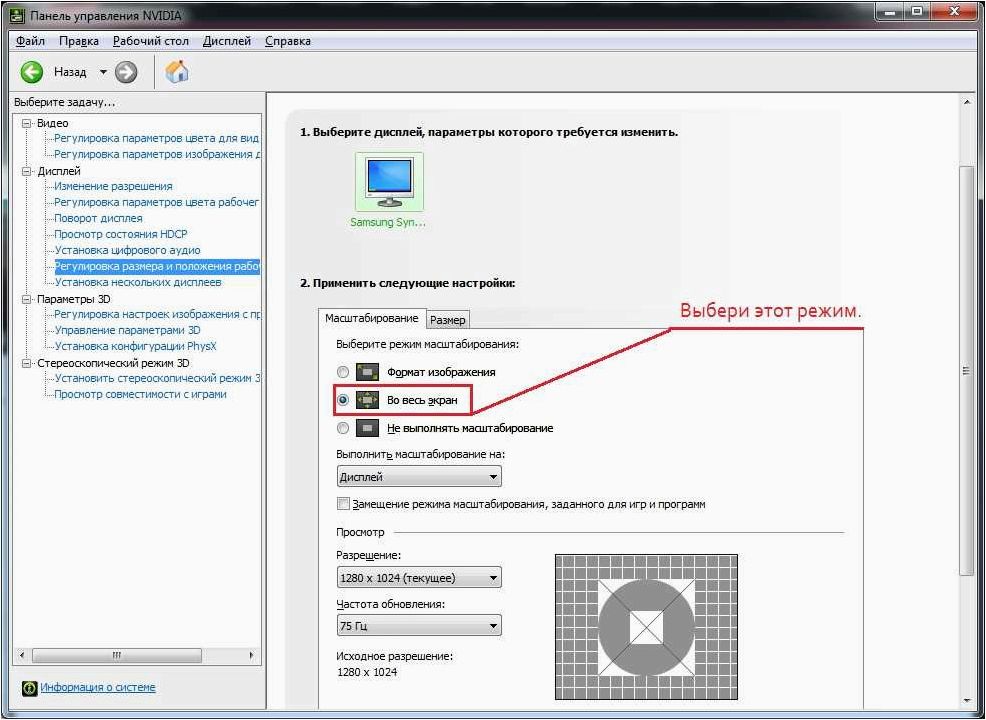
Task: Select the 'Формат изображения' radio button
Action: coord(343,372)
